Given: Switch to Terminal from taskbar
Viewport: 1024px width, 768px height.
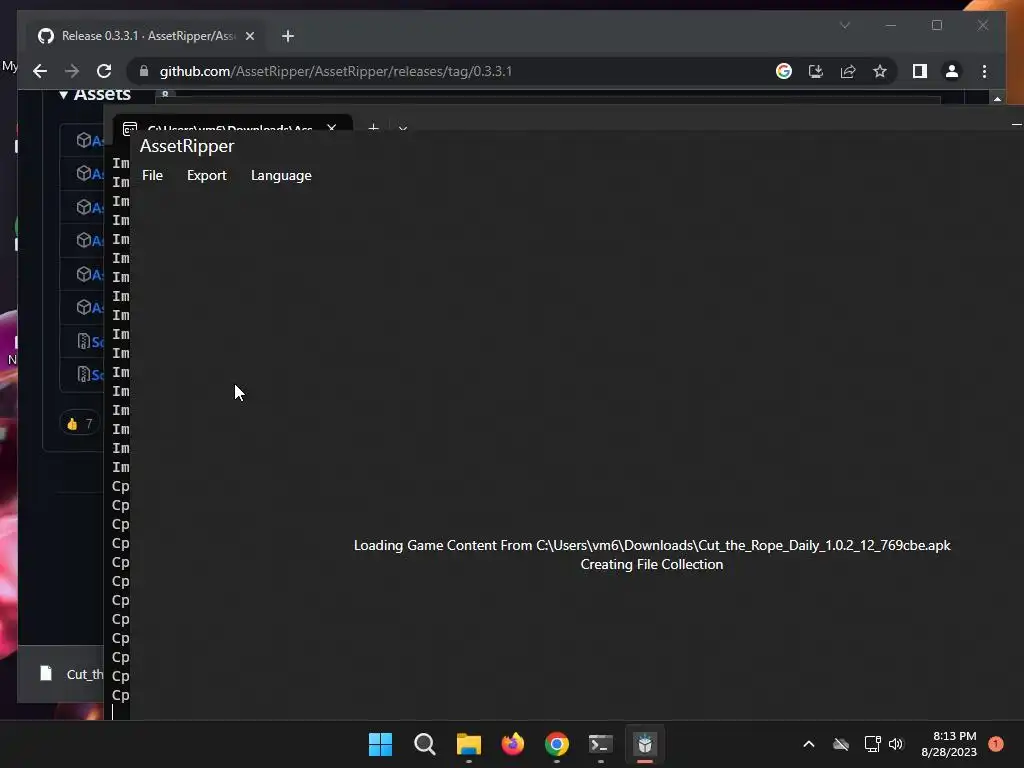Looking at the screenshot, I should tap(601, 744).
